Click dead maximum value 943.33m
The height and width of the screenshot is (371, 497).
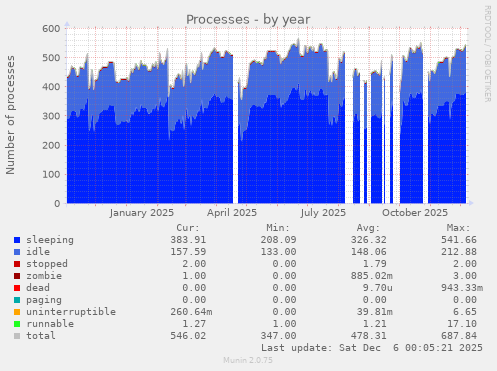(462, 288)
